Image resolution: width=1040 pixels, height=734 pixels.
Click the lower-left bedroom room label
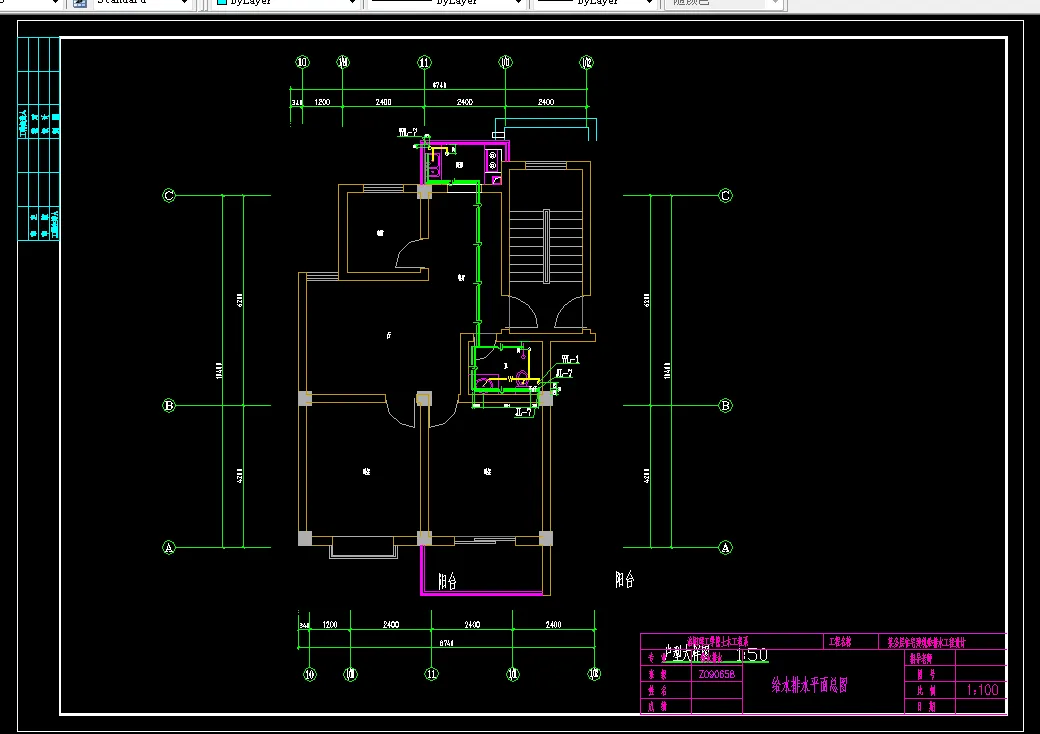click(x=367, y=472)
